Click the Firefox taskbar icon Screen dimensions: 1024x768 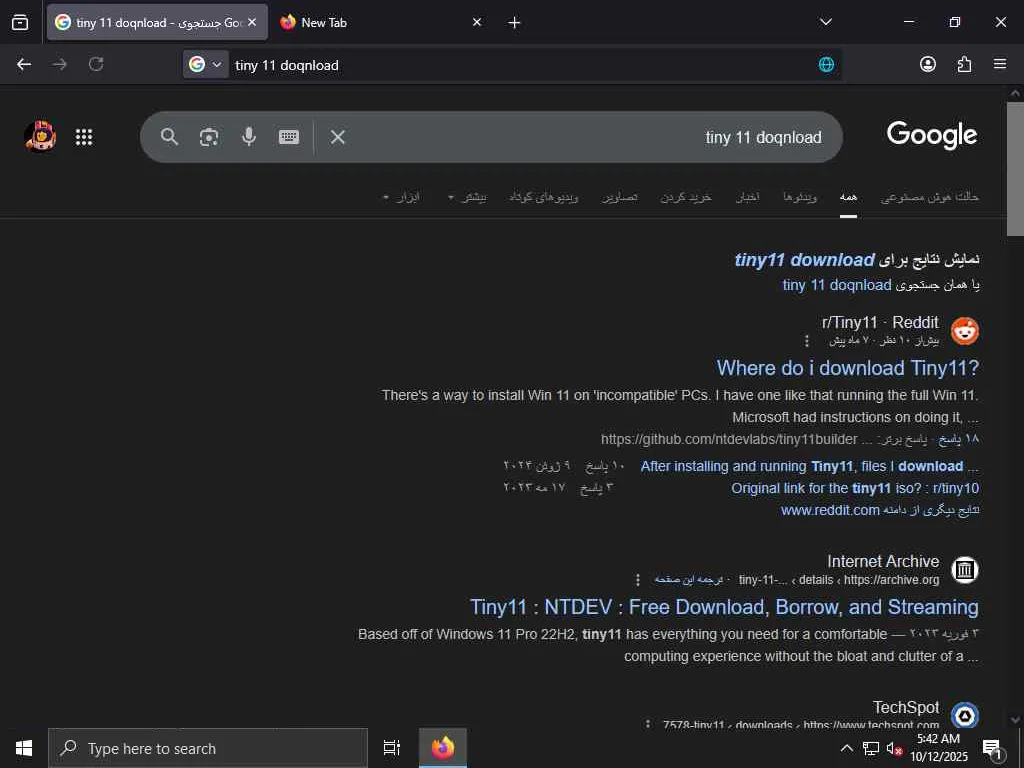[x=443, y=748]
